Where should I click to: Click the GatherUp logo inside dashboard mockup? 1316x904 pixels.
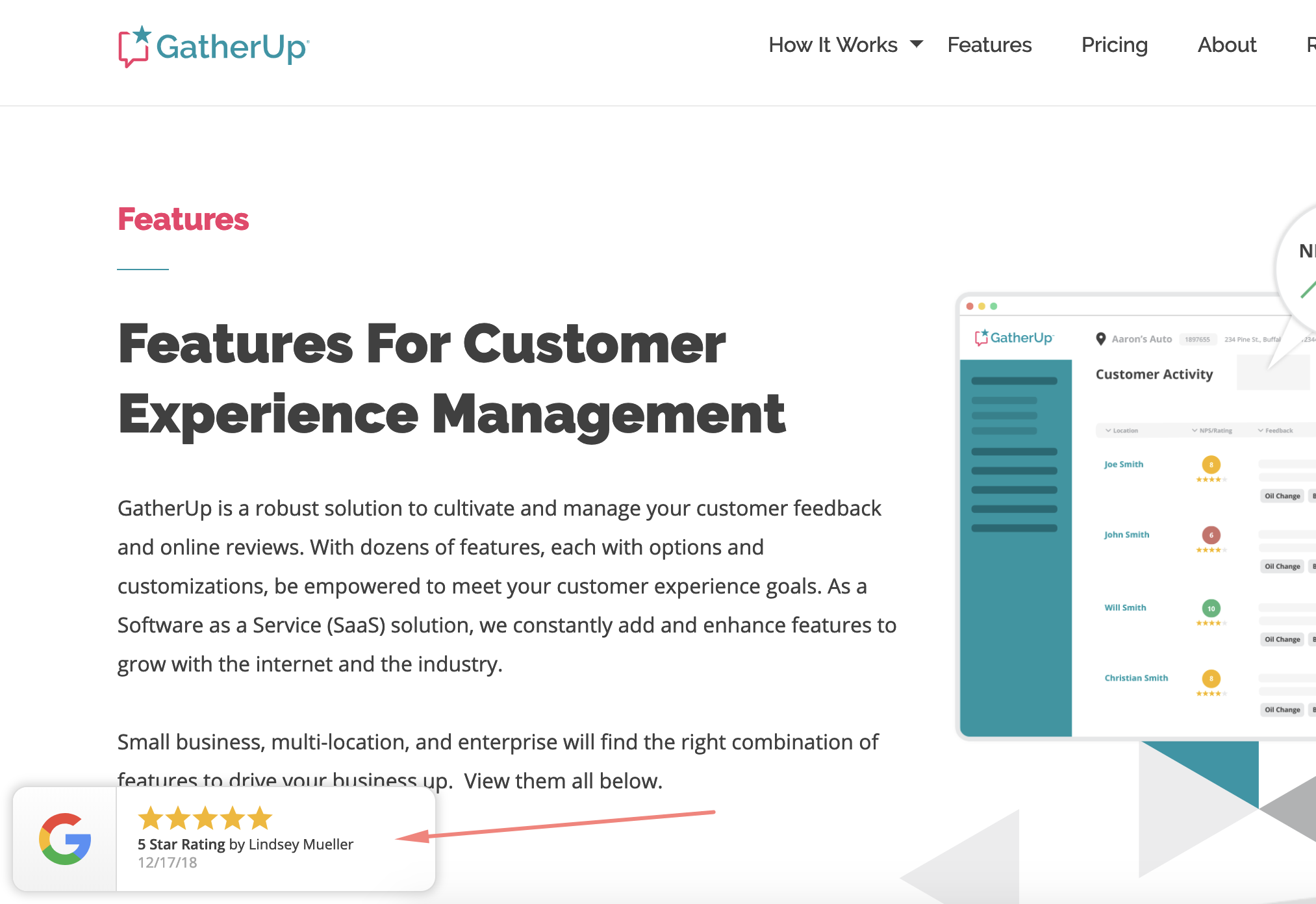(1014, 338)
